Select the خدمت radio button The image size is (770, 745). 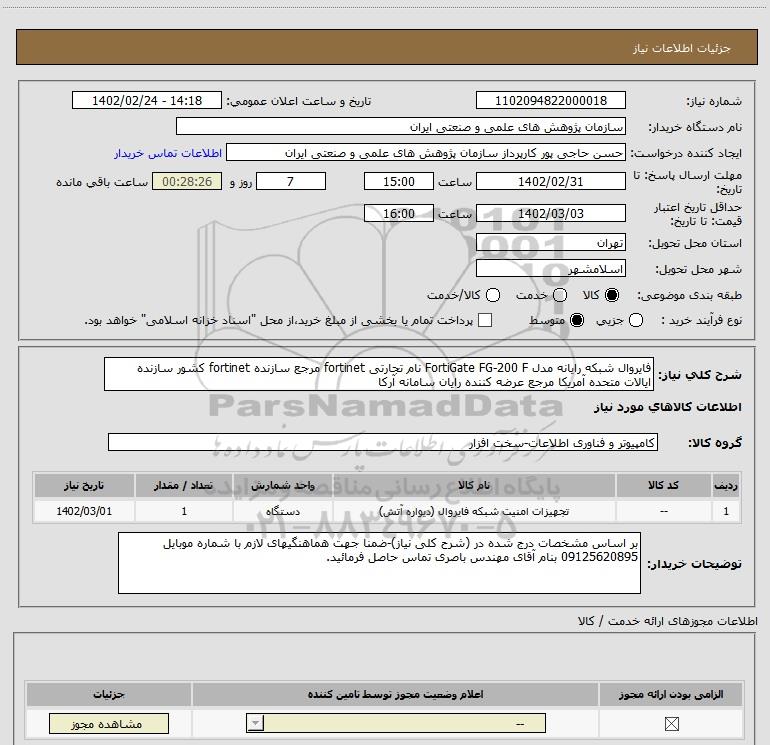point(560,295)
